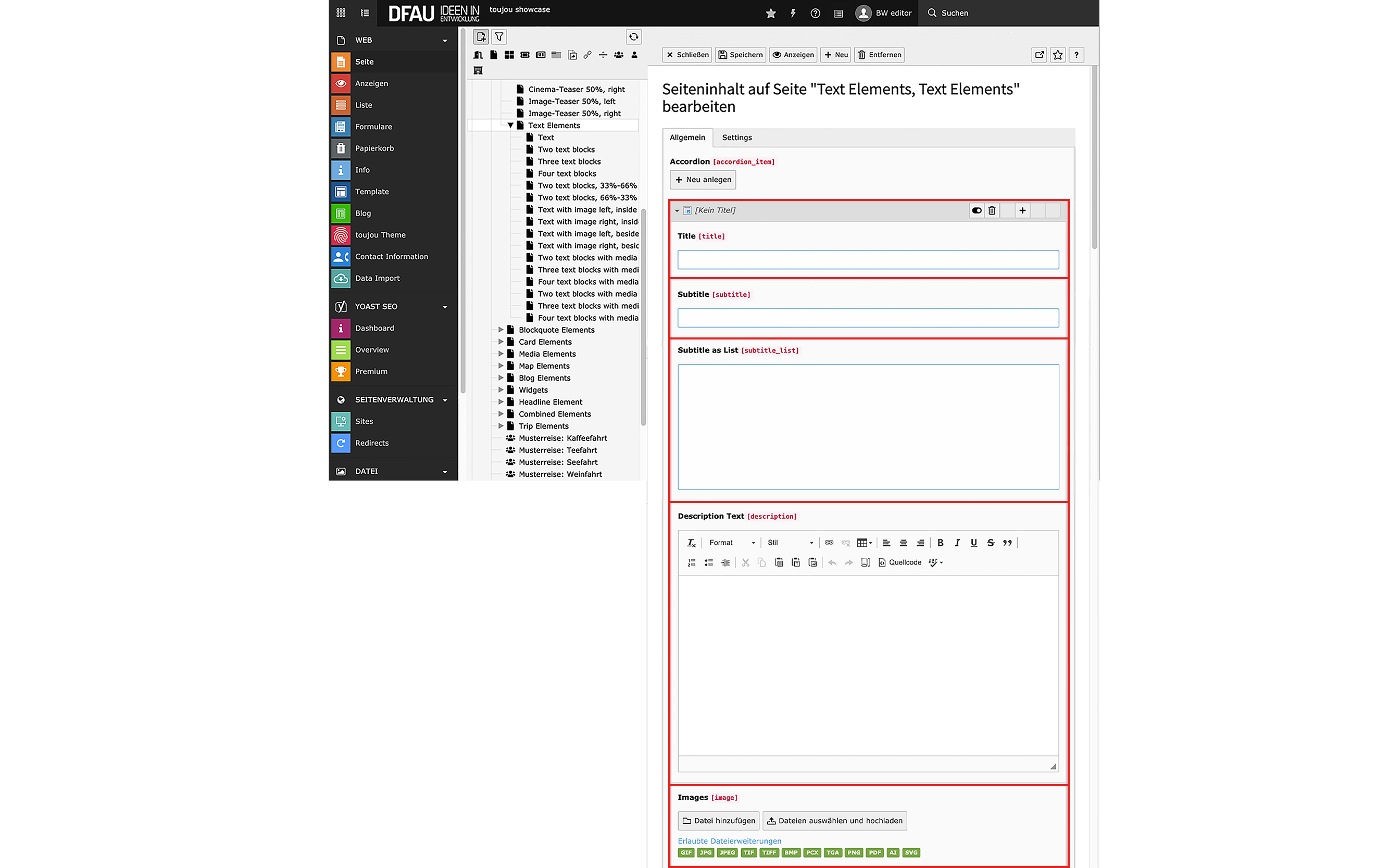Image resolution: width=1389 pixels, height=868 pixels.
Task: Open the flush caches lightning icon
Action: 793,13
